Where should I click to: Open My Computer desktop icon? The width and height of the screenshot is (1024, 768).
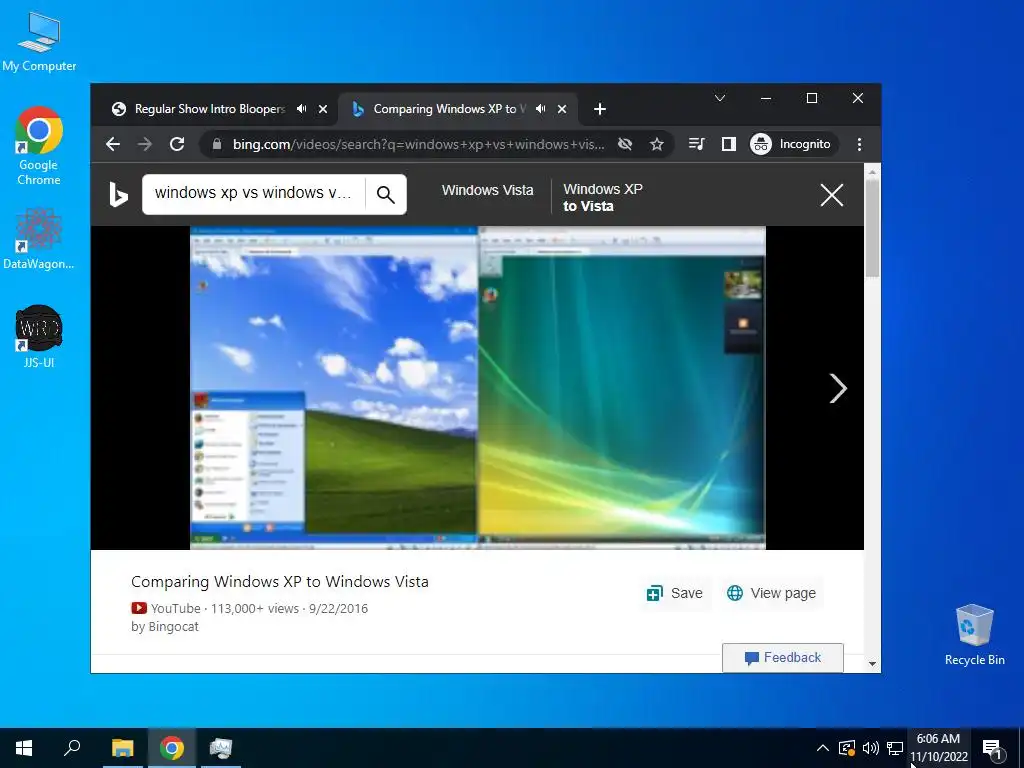click(x=39, y=41)
